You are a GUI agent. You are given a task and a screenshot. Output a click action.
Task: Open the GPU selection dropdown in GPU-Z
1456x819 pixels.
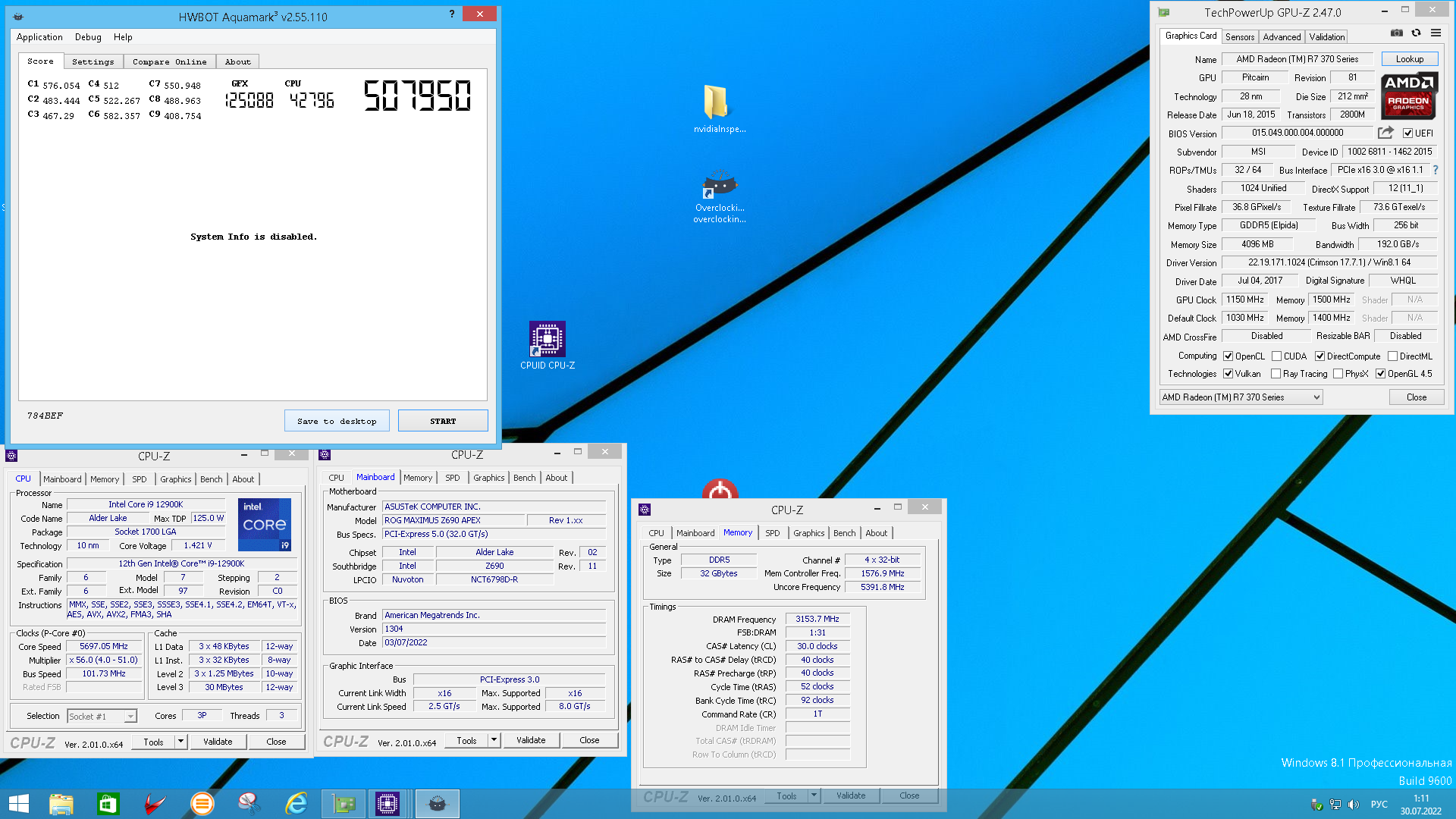click(x=1241, y=397)
